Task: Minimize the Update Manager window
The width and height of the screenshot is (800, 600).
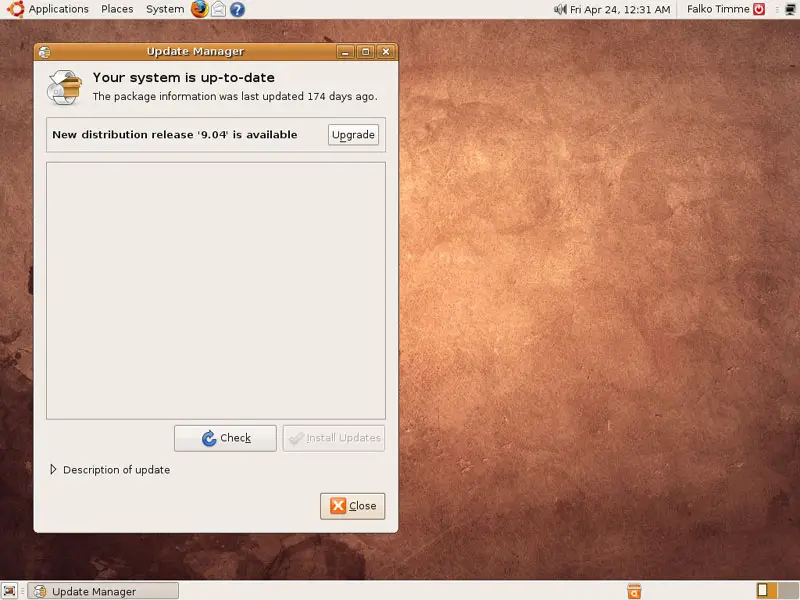Action: (345, 52)
